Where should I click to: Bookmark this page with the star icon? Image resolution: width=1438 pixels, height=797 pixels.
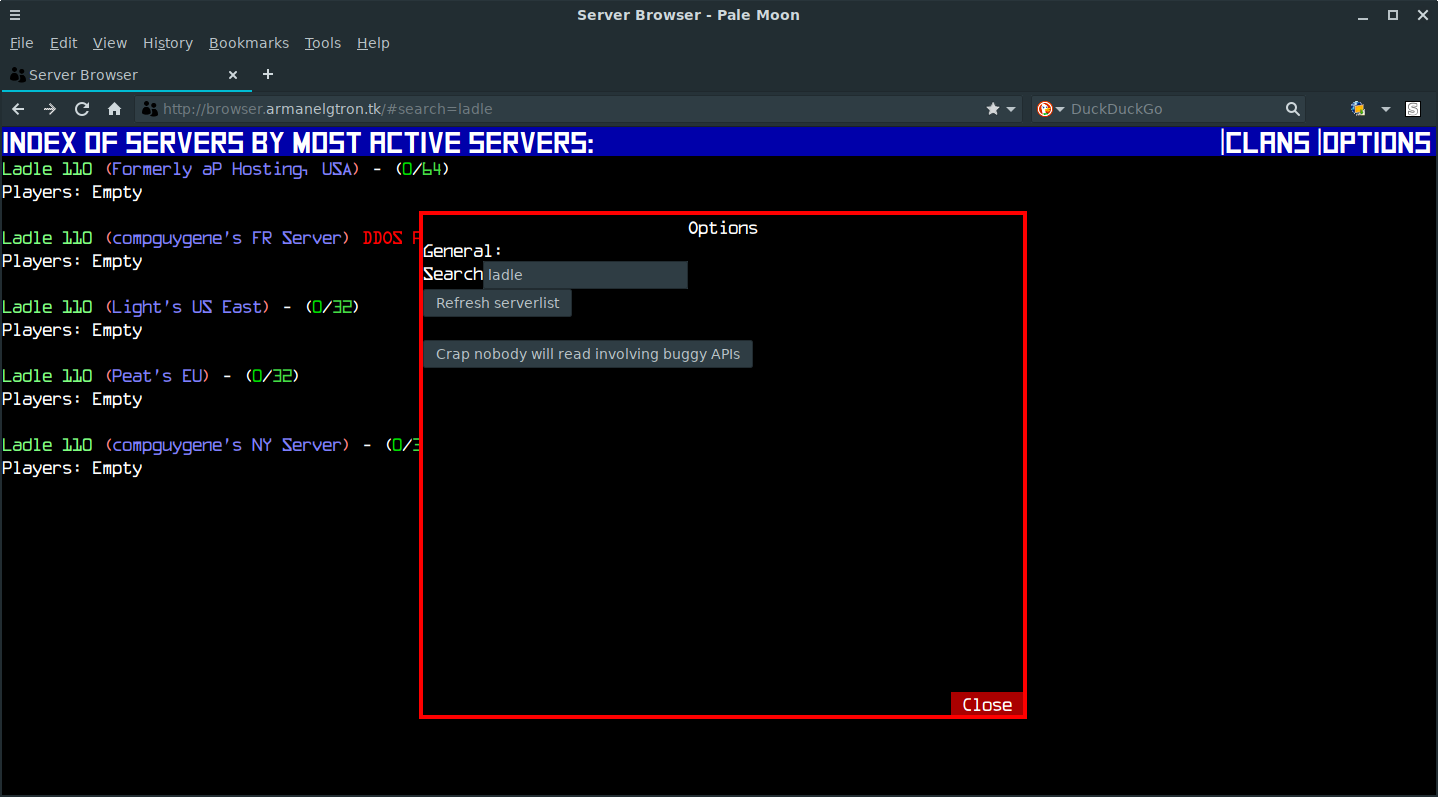point(992,109)
